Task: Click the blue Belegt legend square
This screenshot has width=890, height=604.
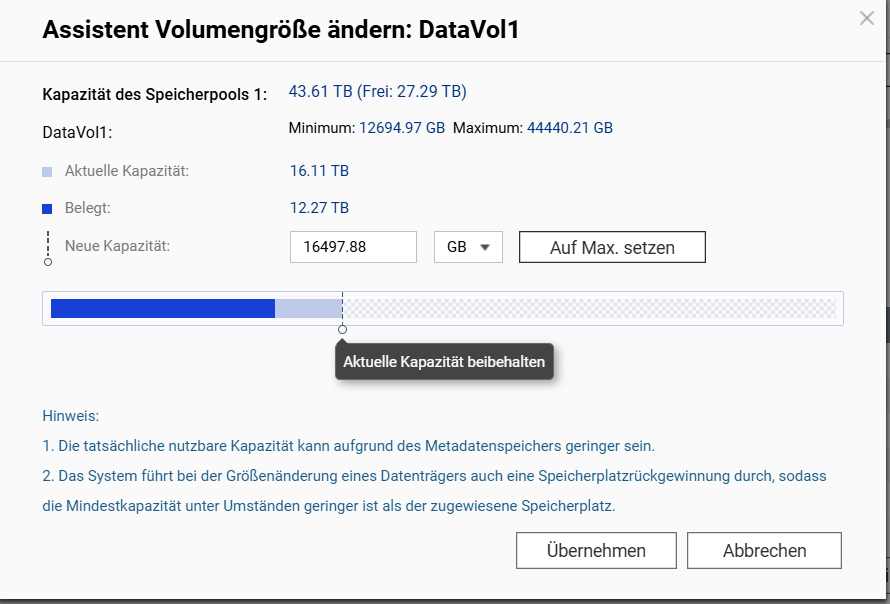Action: pos(47,209)
